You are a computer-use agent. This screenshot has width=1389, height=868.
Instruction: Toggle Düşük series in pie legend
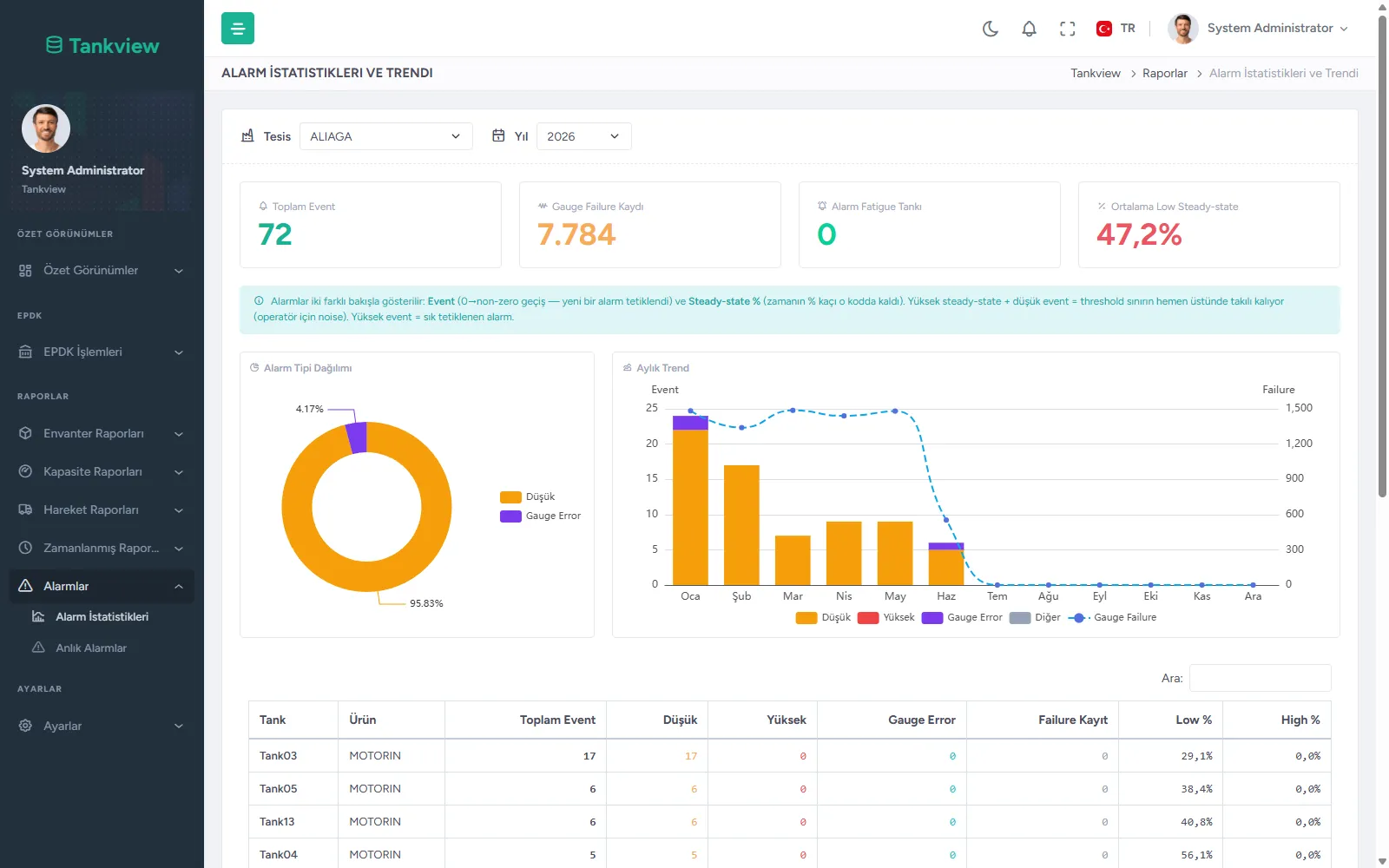point(528,496)
